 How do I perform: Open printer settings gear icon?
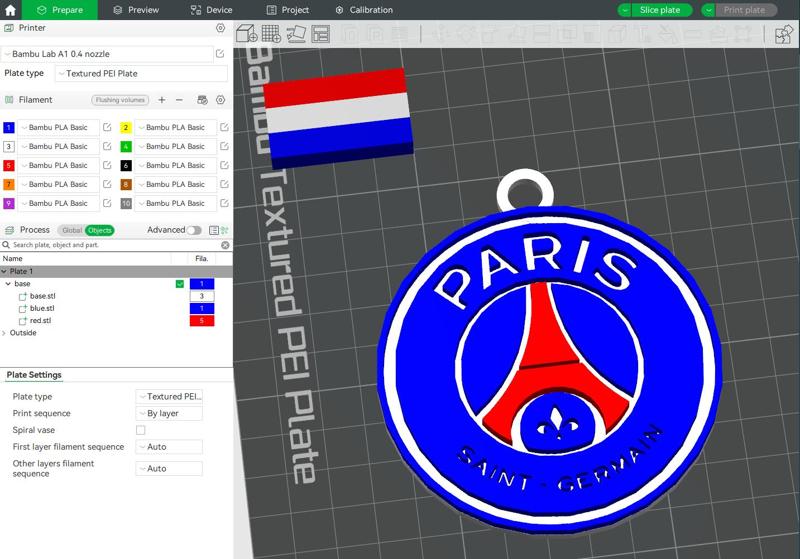[x=220, y=28]
